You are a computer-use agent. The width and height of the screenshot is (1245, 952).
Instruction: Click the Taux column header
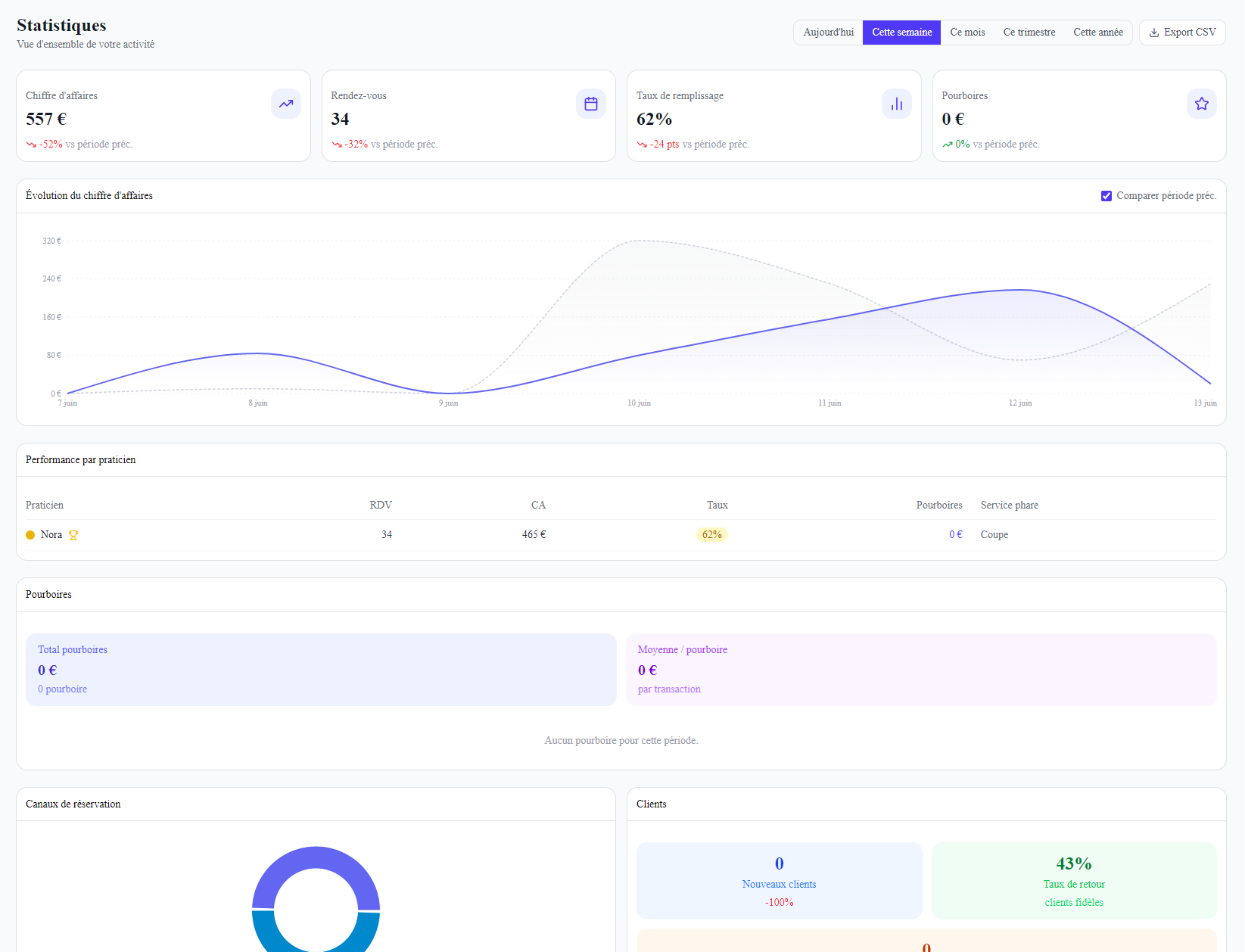(717, 506)
